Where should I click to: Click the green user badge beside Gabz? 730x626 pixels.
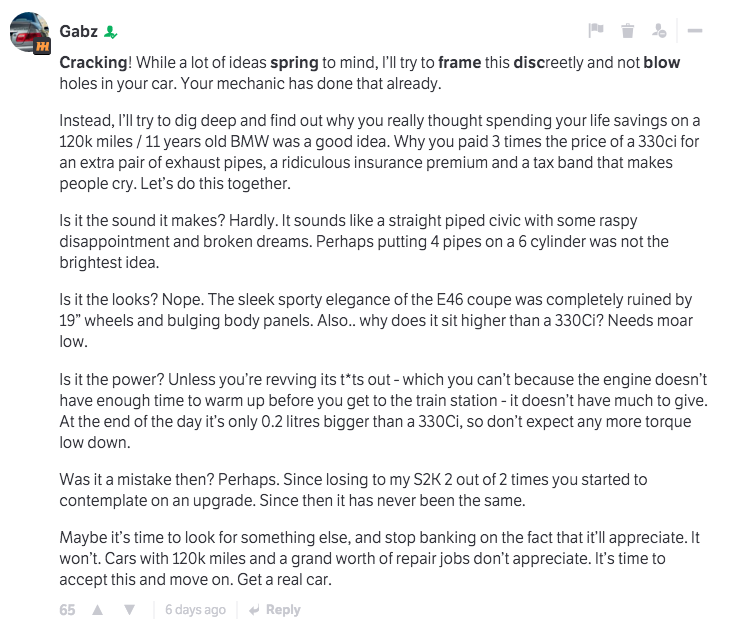click(111, 32)
